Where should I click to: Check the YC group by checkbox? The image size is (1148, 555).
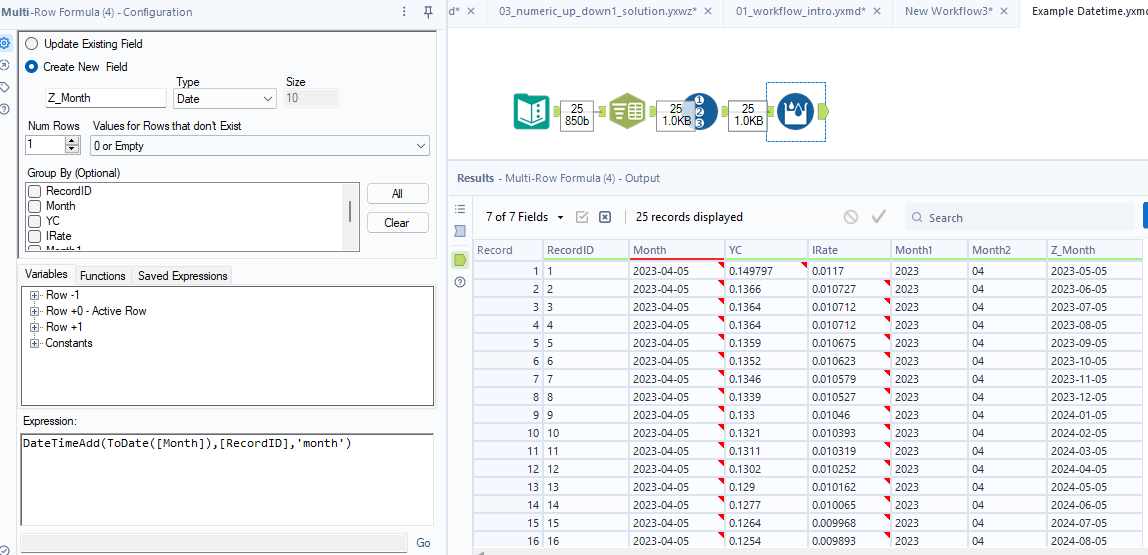pyautogui.click(x=35, y=221)
